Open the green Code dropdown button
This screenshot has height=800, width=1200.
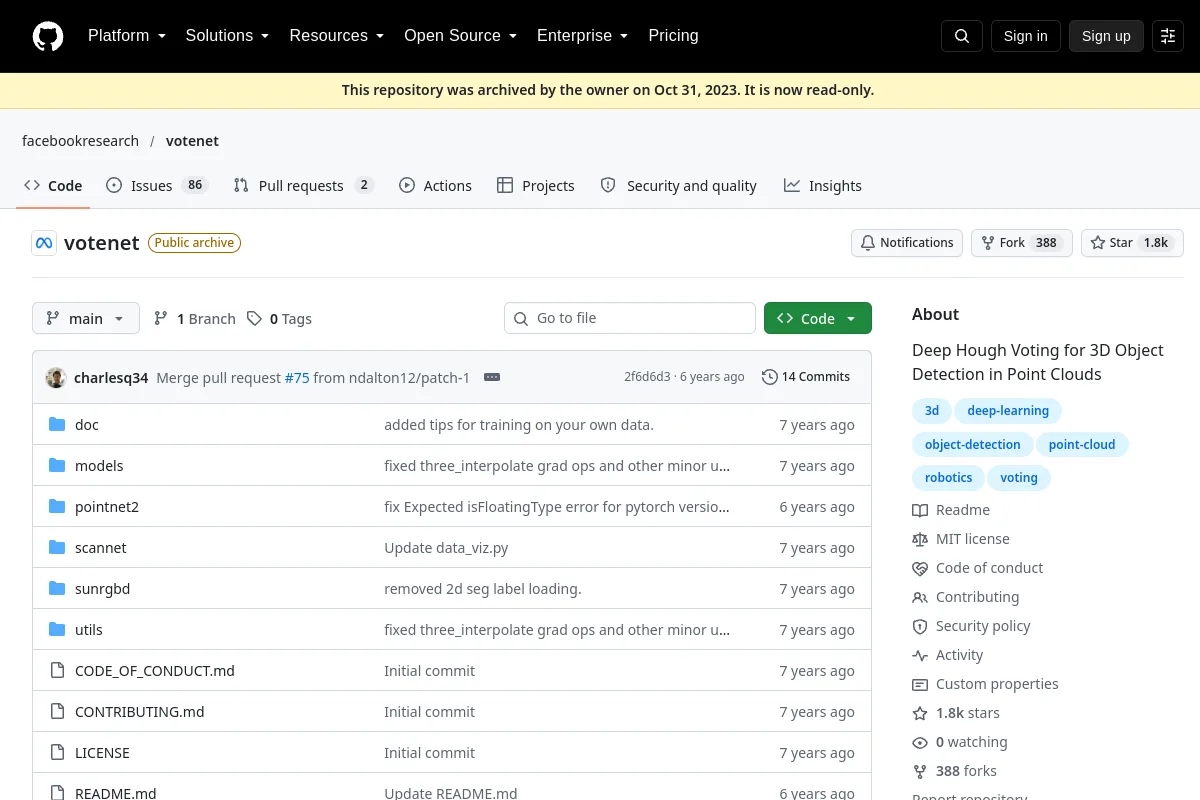(818, 318)
